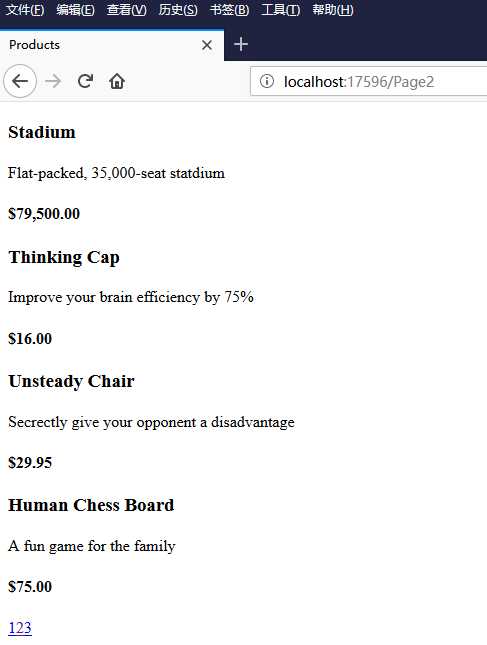Image resolution: width=487 pixels, height=645 pixels.
Task: Open the browser home page
Action: click(117, 81)
